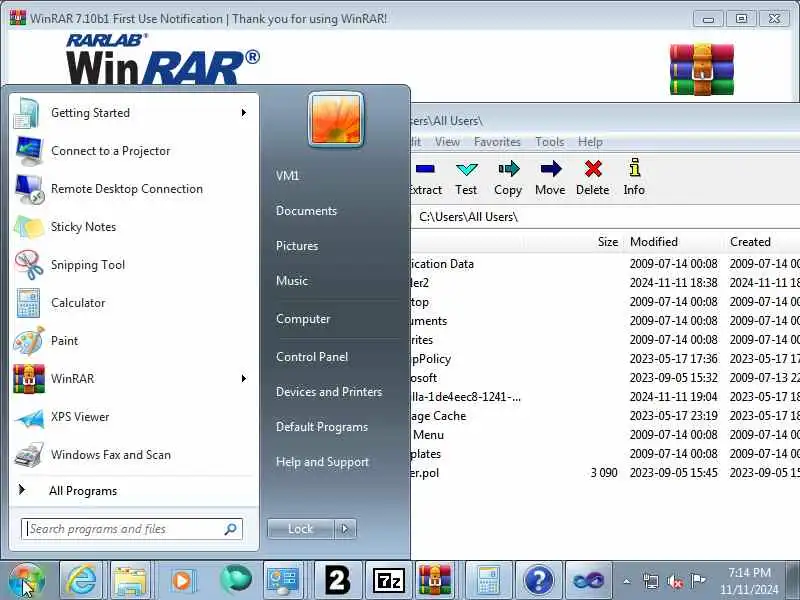Open Music from the Start menu
Image resolution: width=800 pixels, height=600 pixels.
point(292,281)
